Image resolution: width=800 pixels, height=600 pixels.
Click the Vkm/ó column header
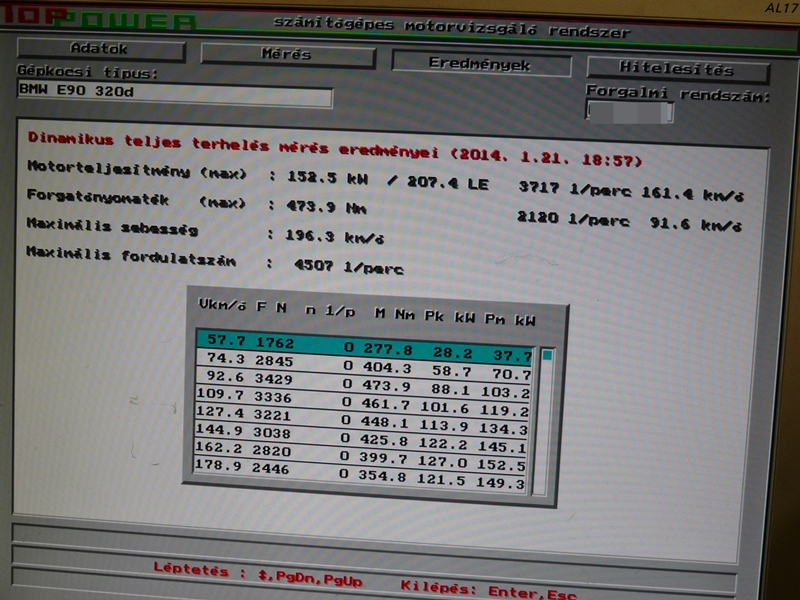point(222,303)
